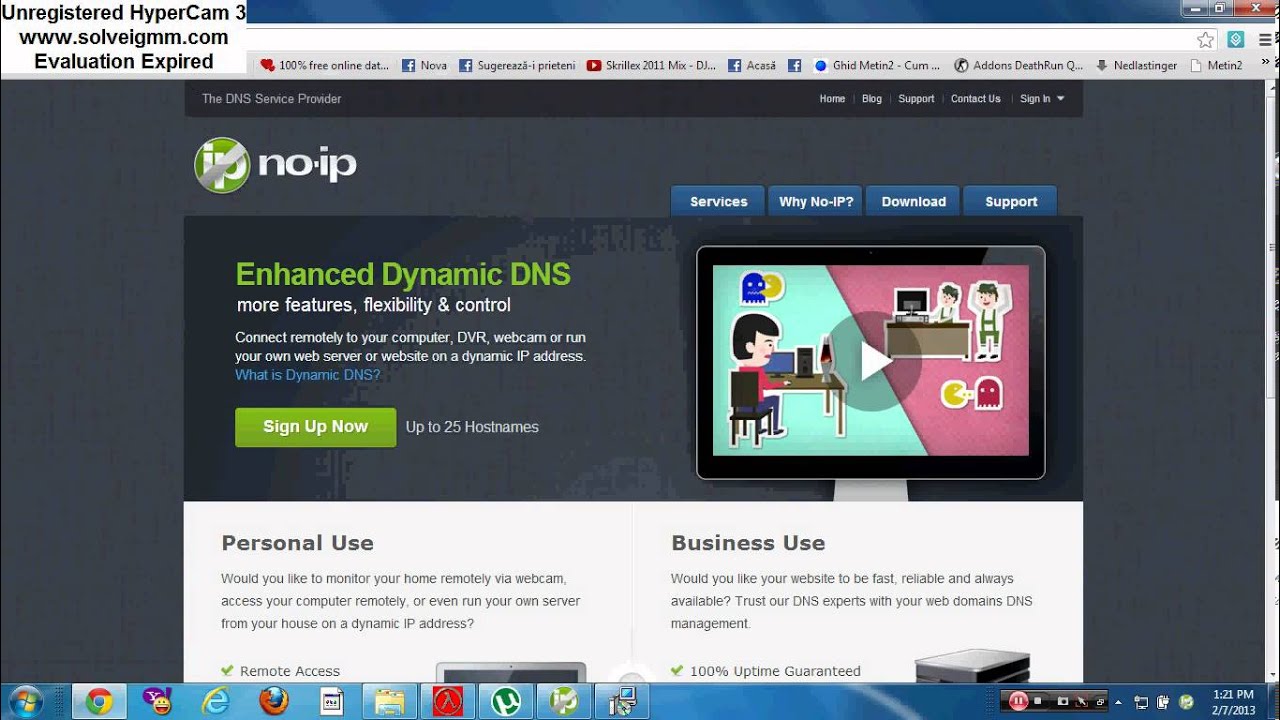The image size is (1280, 720).
Task: Click the teal shield extension icon
Action: point(1236,40)
